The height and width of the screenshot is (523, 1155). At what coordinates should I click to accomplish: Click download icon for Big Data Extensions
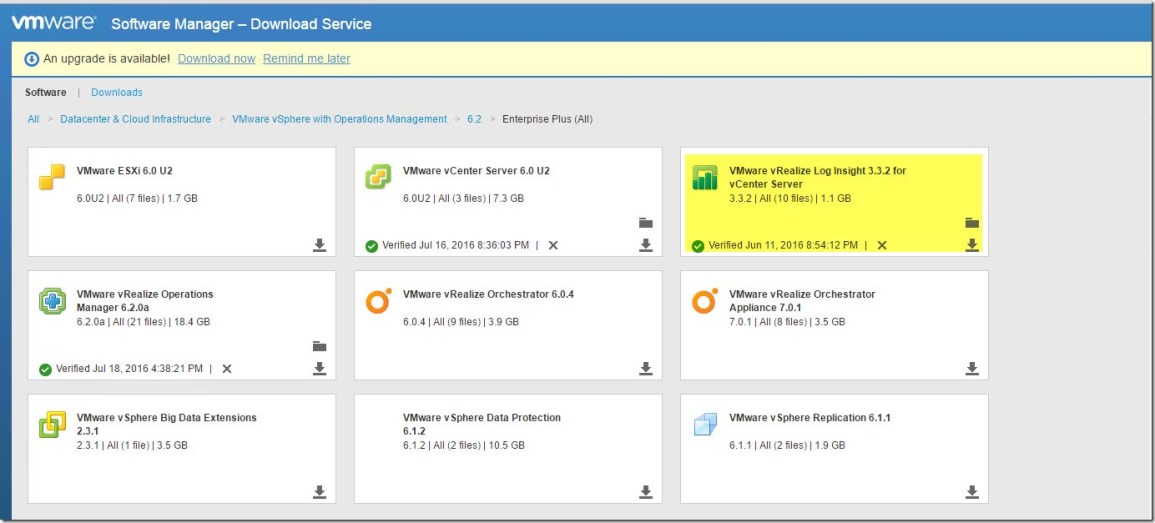(x=319, y=492)
